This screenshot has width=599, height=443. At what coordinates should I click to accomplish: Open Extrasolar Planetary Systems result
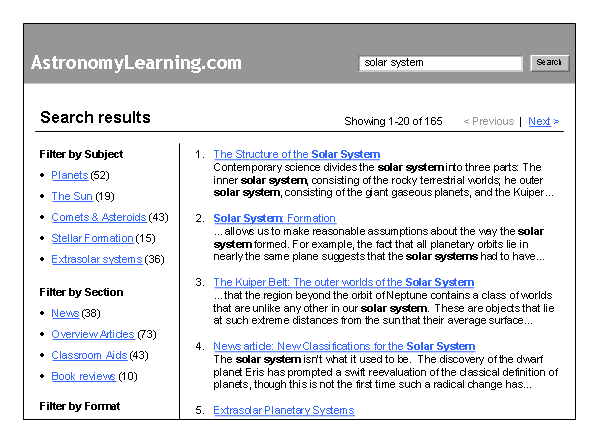pyautogui.click(x=284, y=410)
